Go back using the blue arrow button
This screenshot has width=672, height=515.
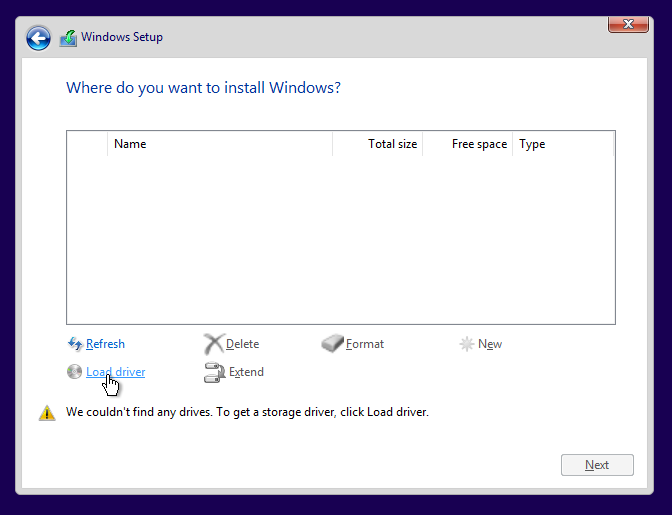point(38,38)
